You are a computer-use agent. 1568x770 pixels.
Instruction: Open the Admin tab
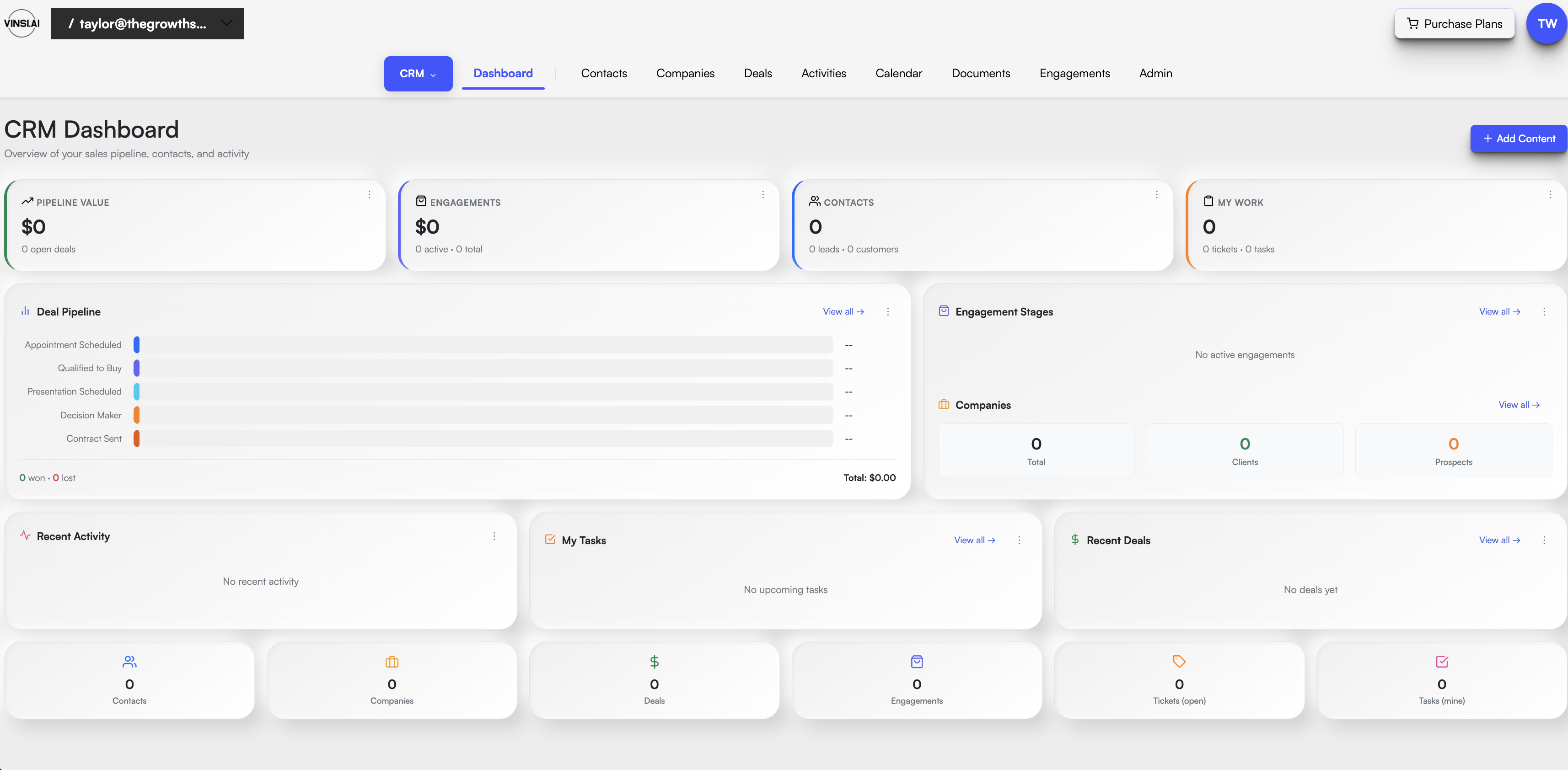[x=1155, y=73]
